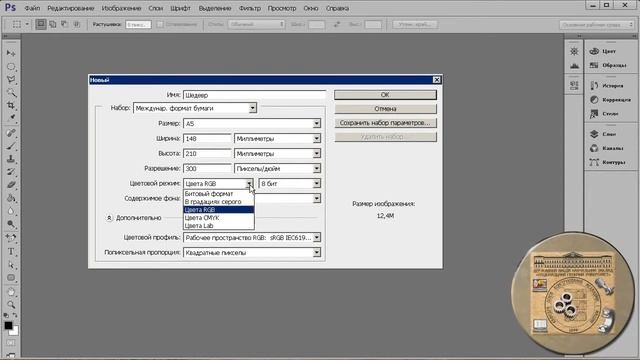Select the Blur tool
Viewport: 640px width, 360px height.
point(11,211)
